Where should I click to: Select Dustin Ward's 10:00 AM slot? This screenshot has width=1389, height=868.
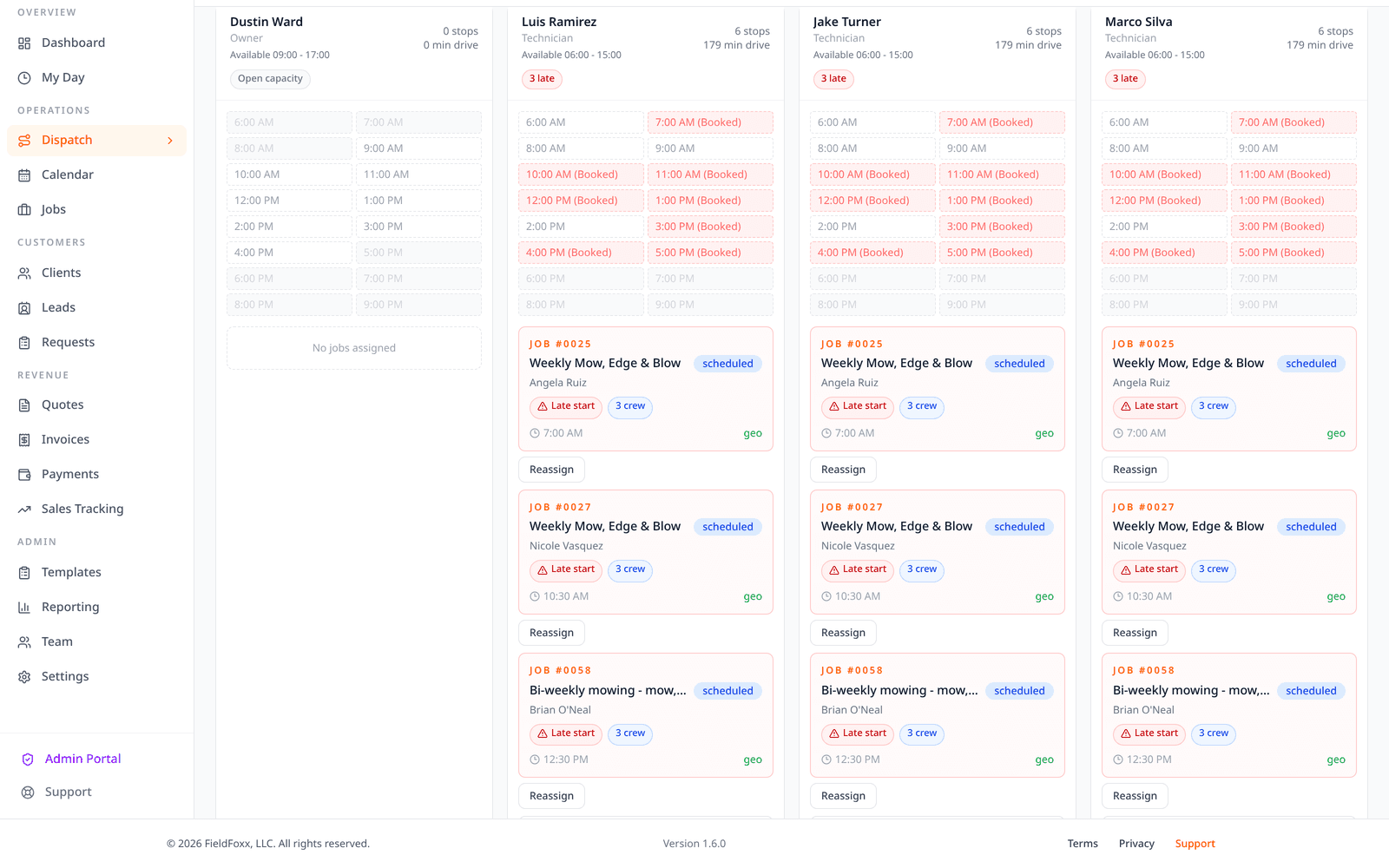click(x=289, y=174)
